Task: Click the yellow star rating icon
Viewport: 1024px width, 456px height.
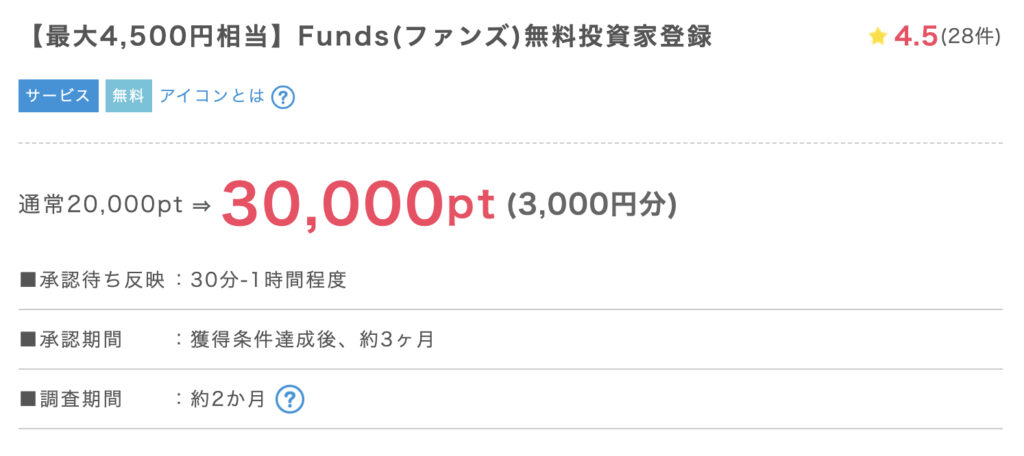Action: (x=878, y=37)
